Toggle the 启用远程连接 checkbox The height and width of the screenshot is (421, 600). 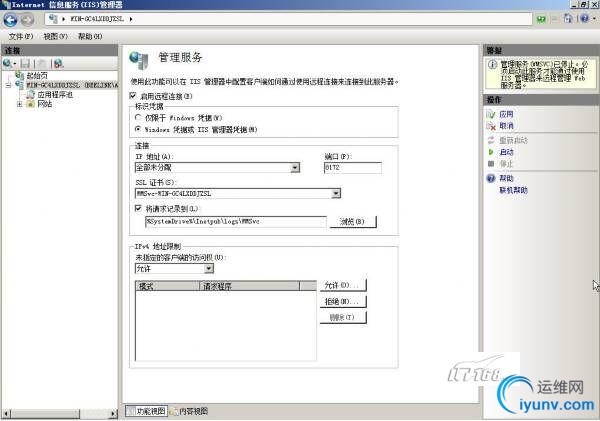(133, 95)
